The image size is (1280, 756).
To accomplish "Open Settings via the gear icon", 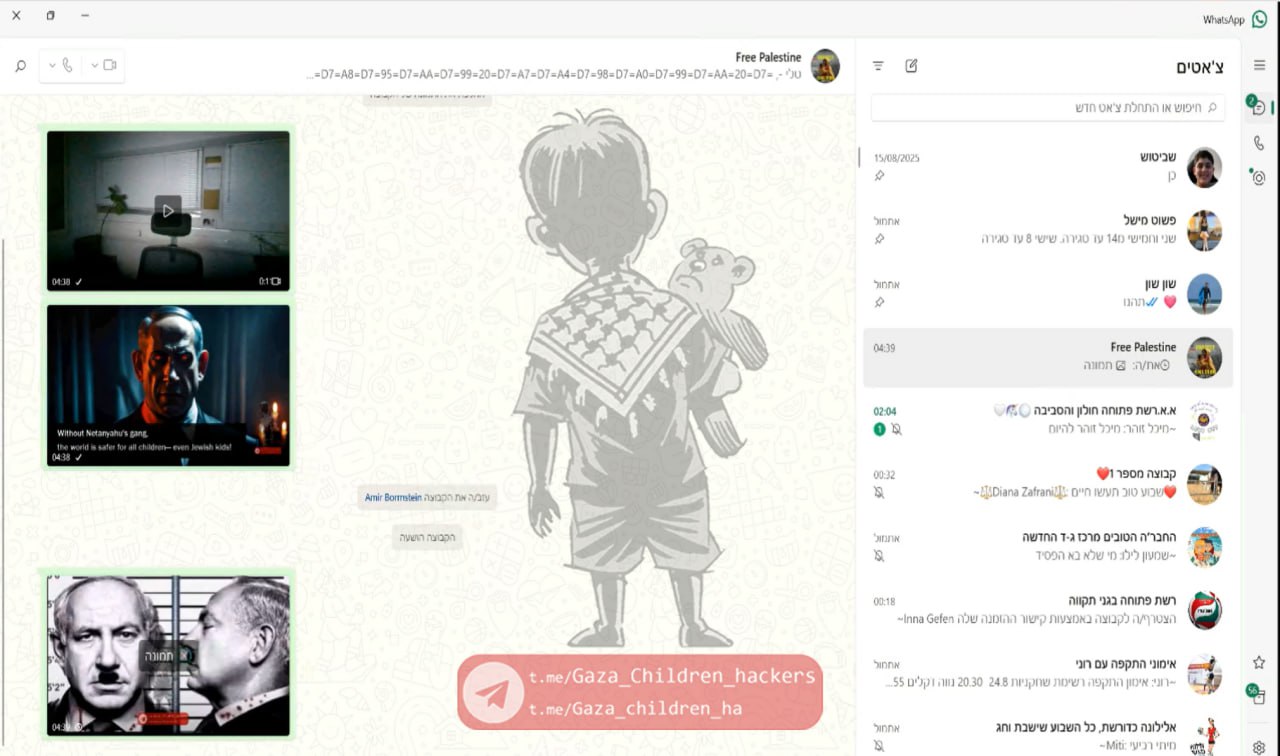I will 1258,747.
